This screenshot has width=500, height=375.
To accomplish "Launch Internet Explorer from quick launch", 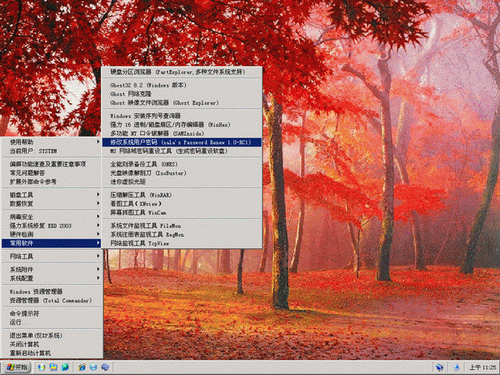I will click(82, 367).
